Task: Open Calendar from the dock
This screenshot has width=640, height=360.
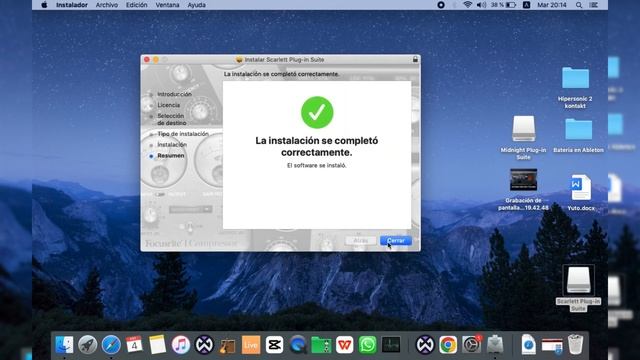Action: [134, 345]
